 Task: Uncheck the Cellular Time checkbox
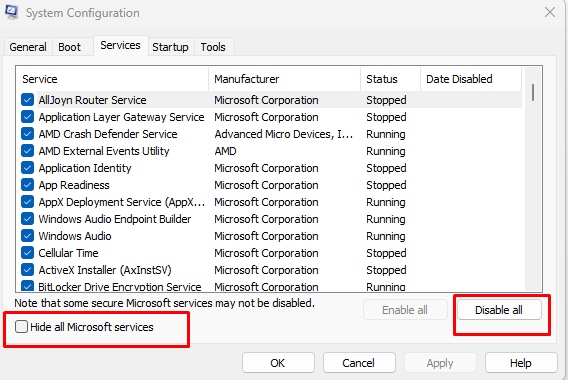tap(28, 252)
